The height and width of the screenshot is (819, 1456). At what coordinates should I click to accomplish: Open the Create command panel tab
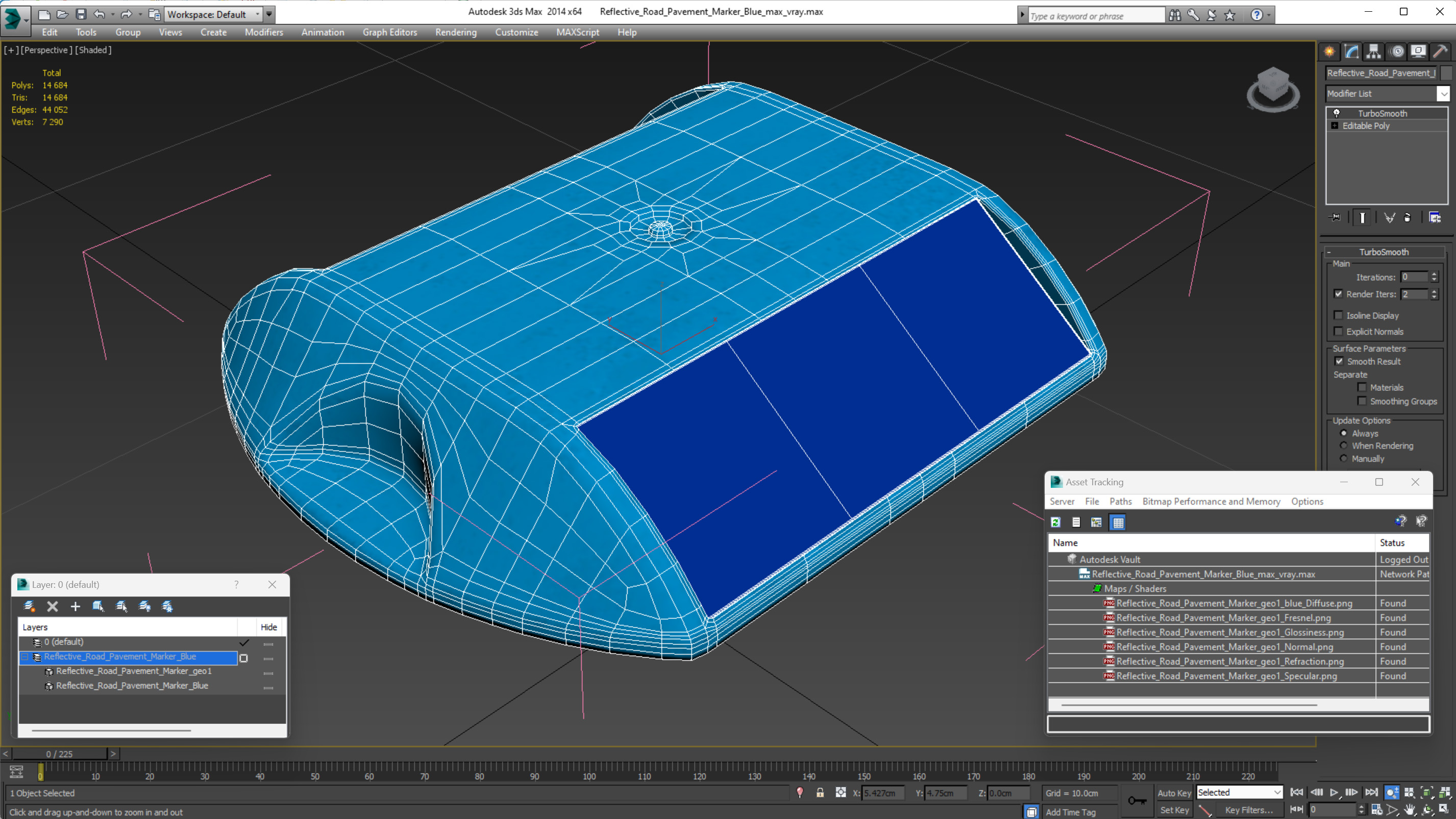point(1329,52)
